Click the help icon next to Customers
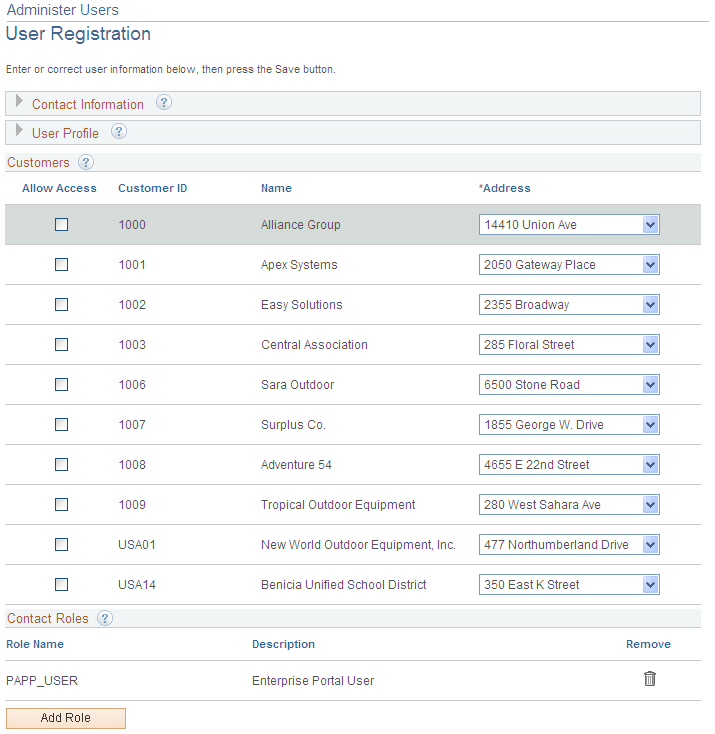Image resolution: width=715 pixels, height=734 pixels. [x=86, y=162]
